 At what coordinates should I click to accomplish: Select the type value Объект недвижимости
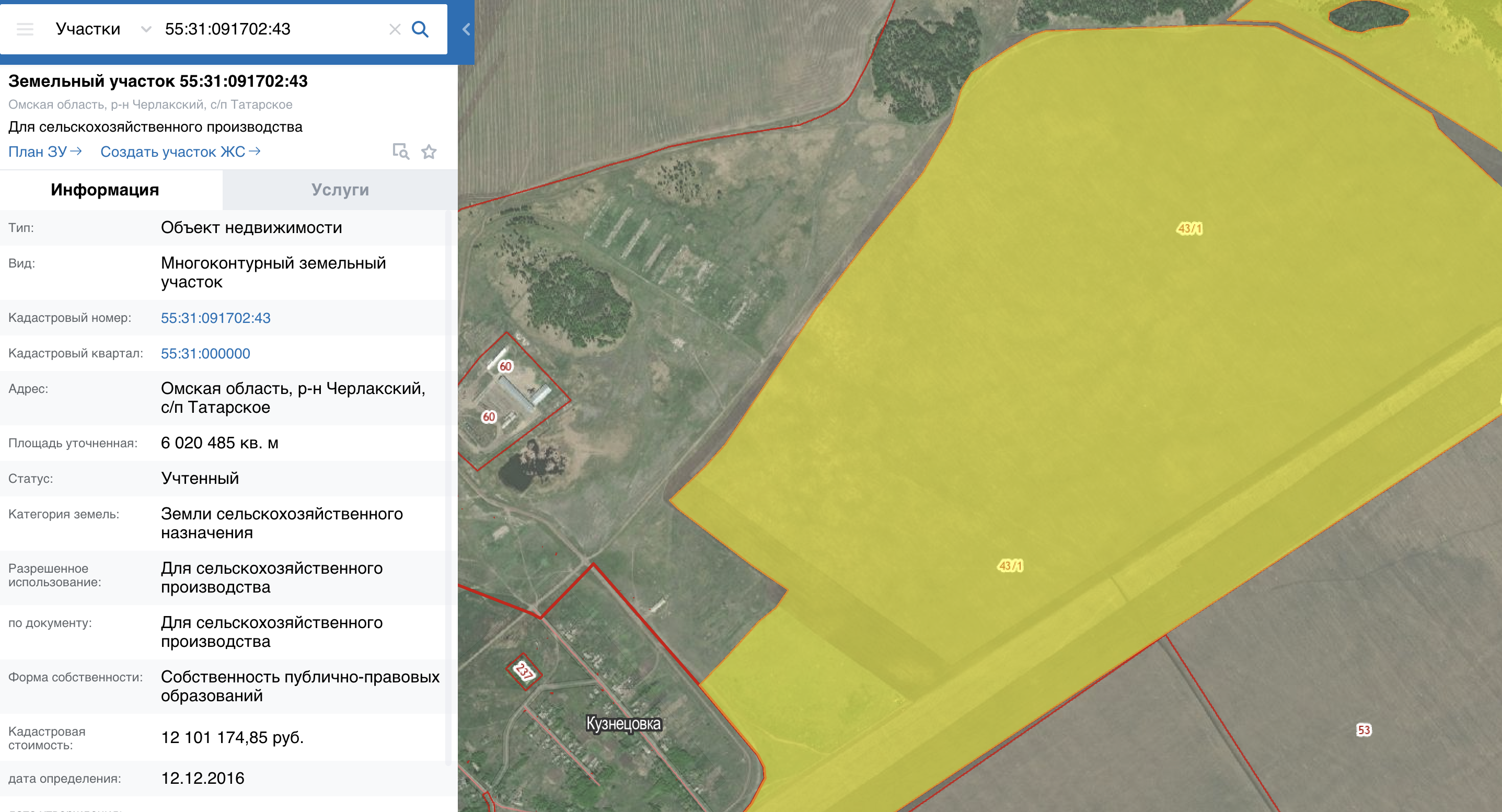coord(251,227)
